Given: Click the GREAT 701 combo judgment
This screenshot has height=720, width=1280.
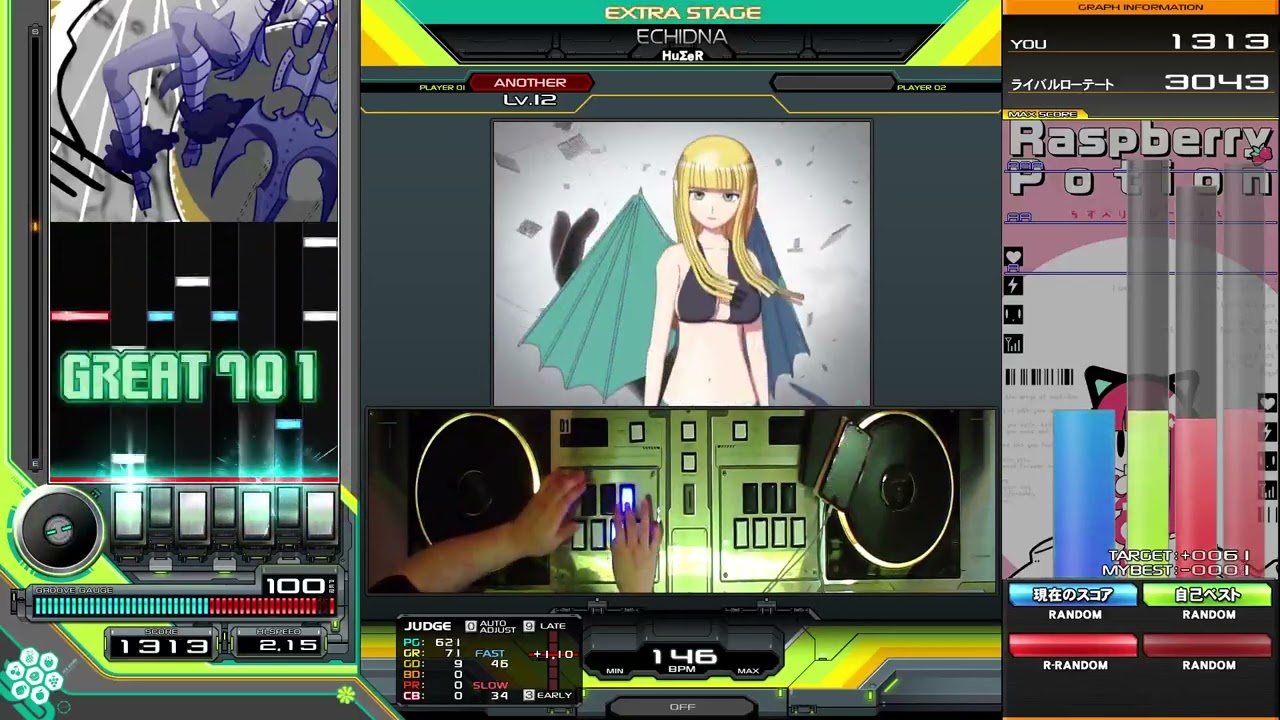Looking at the screenshot, I should point(189,378).
